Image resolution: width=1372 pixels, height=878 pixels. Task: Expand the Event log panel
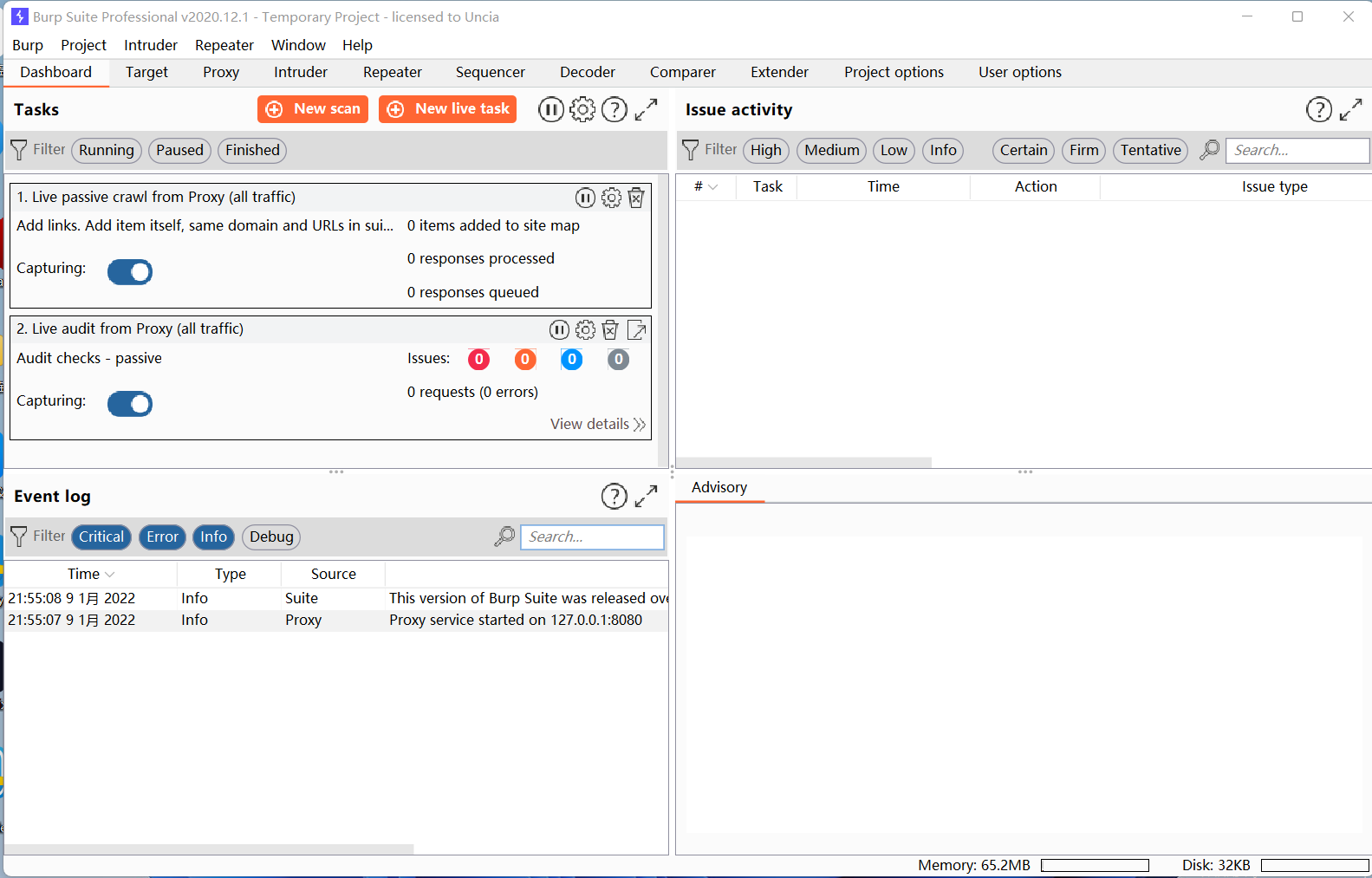(647, 496)
